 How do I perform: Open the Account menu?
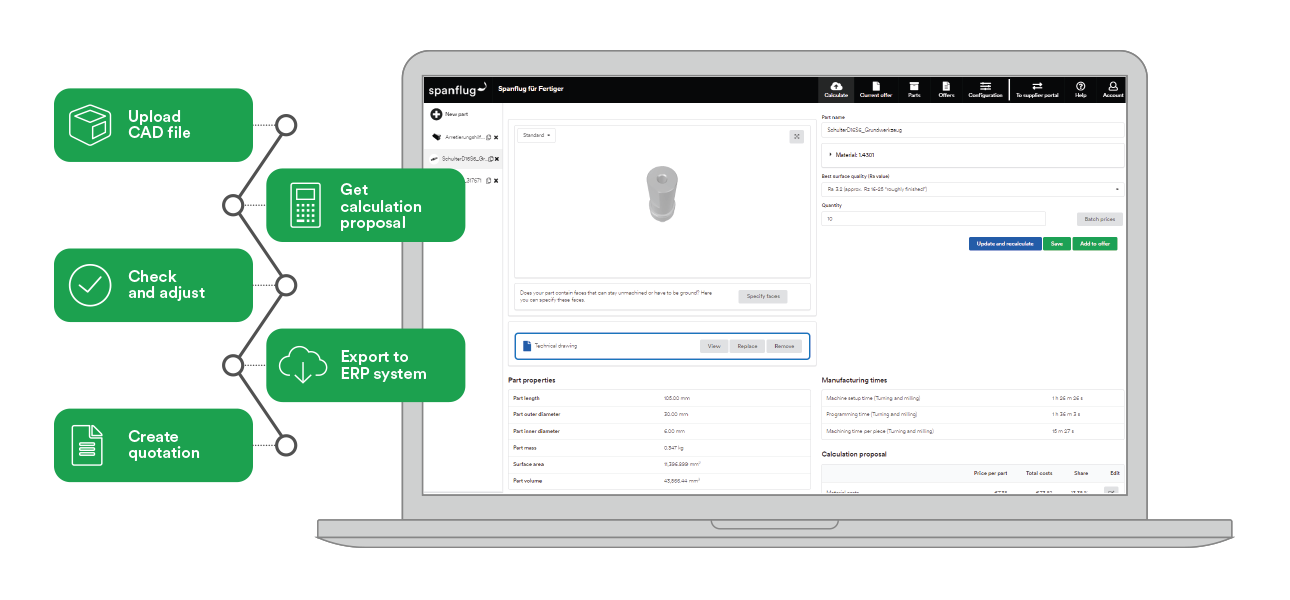[1113, 90]
